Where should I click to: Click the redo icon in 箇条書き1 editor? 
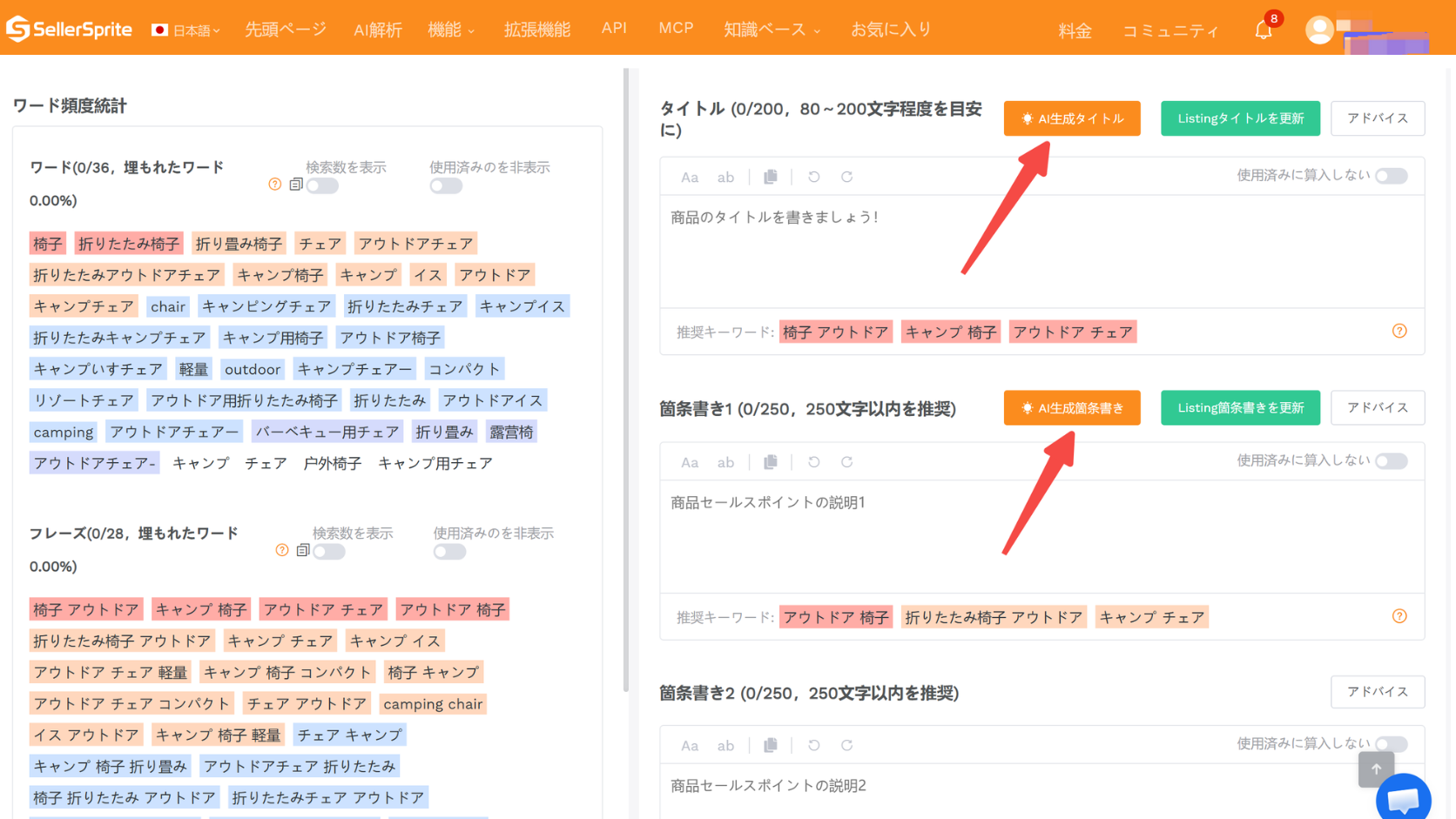point(846,462)
